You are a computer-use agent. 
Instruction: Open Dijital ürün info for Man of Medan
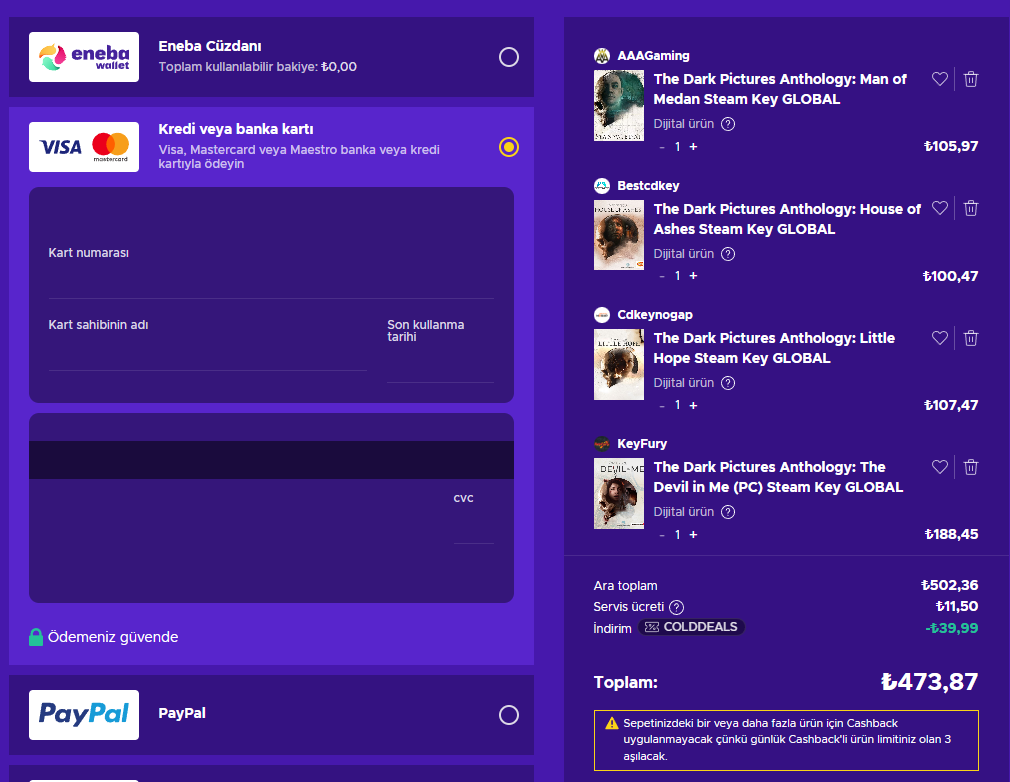click(x=728, y=124)
